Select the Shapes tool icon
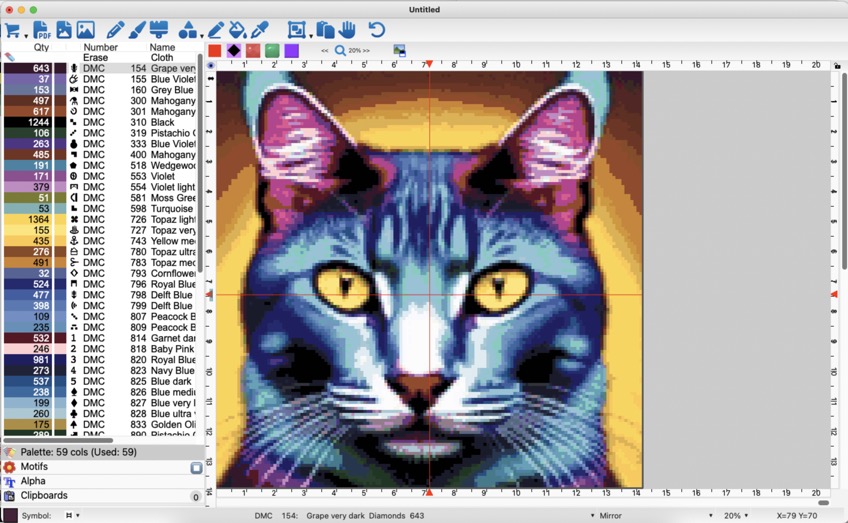 click(x=188, y=30)
